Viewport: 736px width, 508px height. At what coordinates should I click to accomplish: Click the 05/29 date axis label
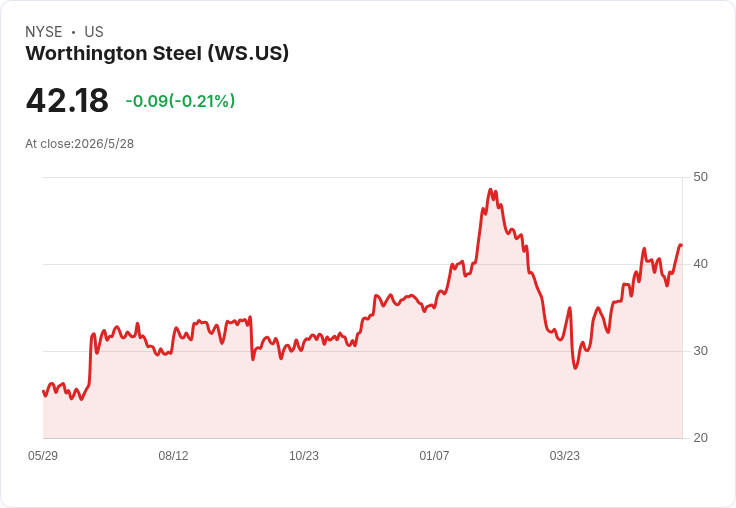(43, 455)
